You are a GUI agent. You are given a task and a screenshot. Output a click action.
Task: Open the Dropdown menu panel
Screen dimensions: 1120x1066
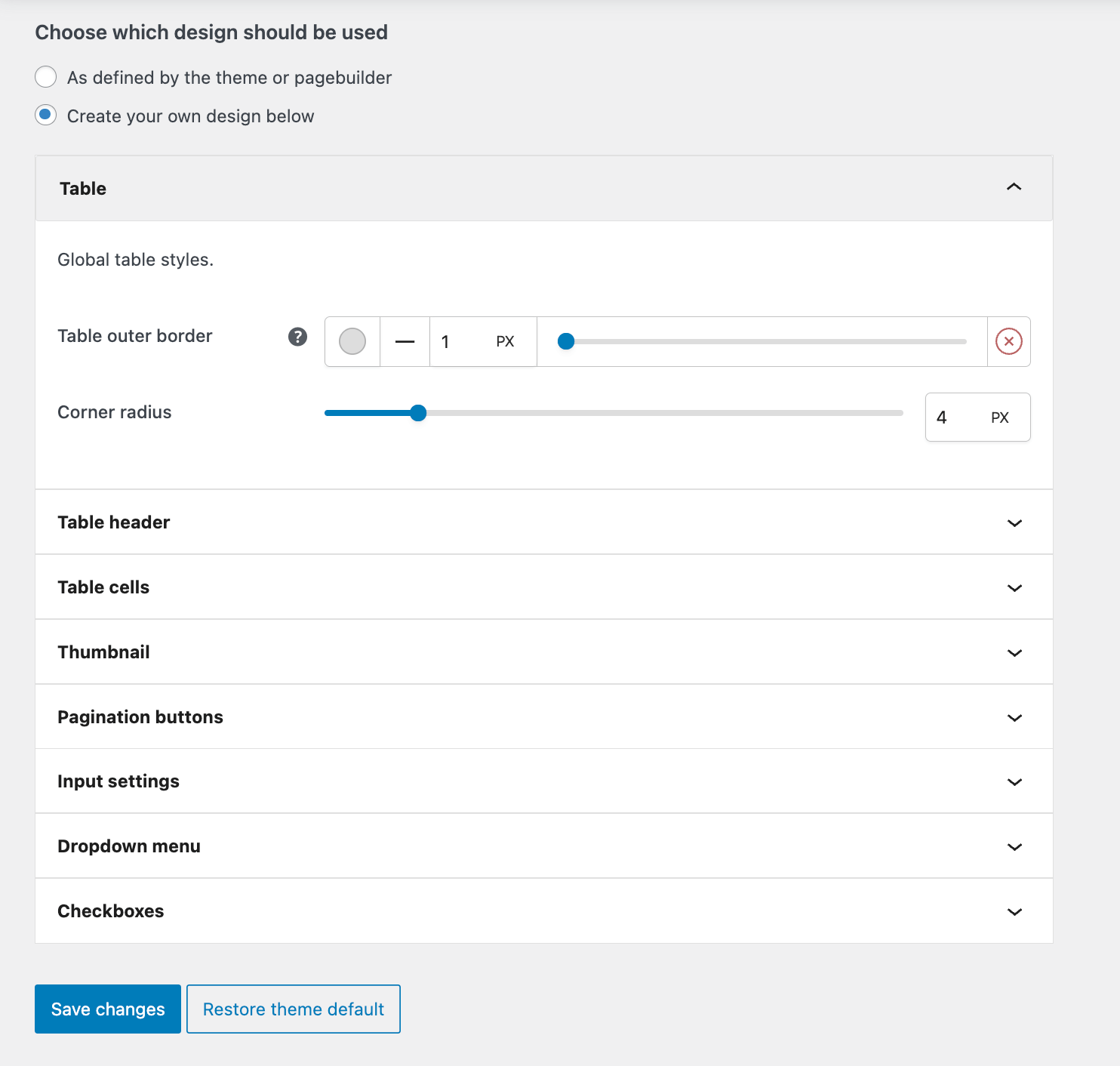pos(1014,846)
